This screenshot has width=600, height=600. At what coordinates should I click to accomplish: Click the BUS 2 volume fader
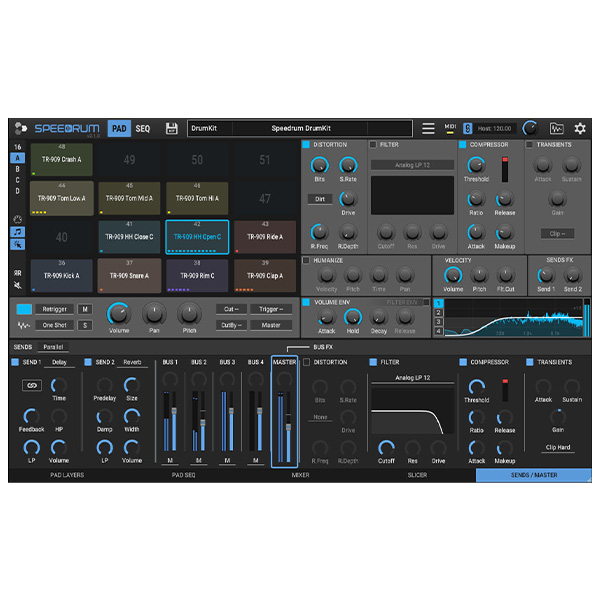(203, 422)
